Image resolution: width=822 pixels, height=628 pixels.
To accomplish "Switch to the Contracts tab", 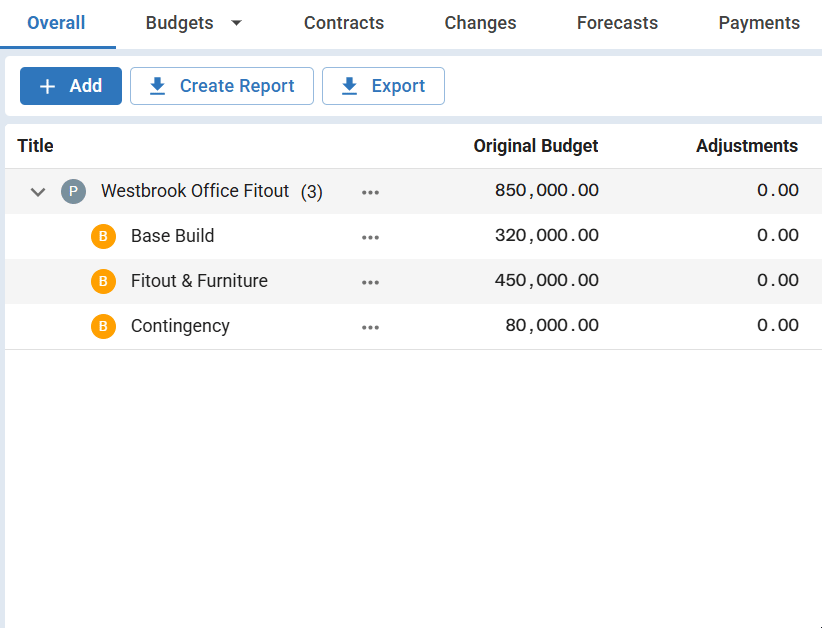I will [344, 23].
